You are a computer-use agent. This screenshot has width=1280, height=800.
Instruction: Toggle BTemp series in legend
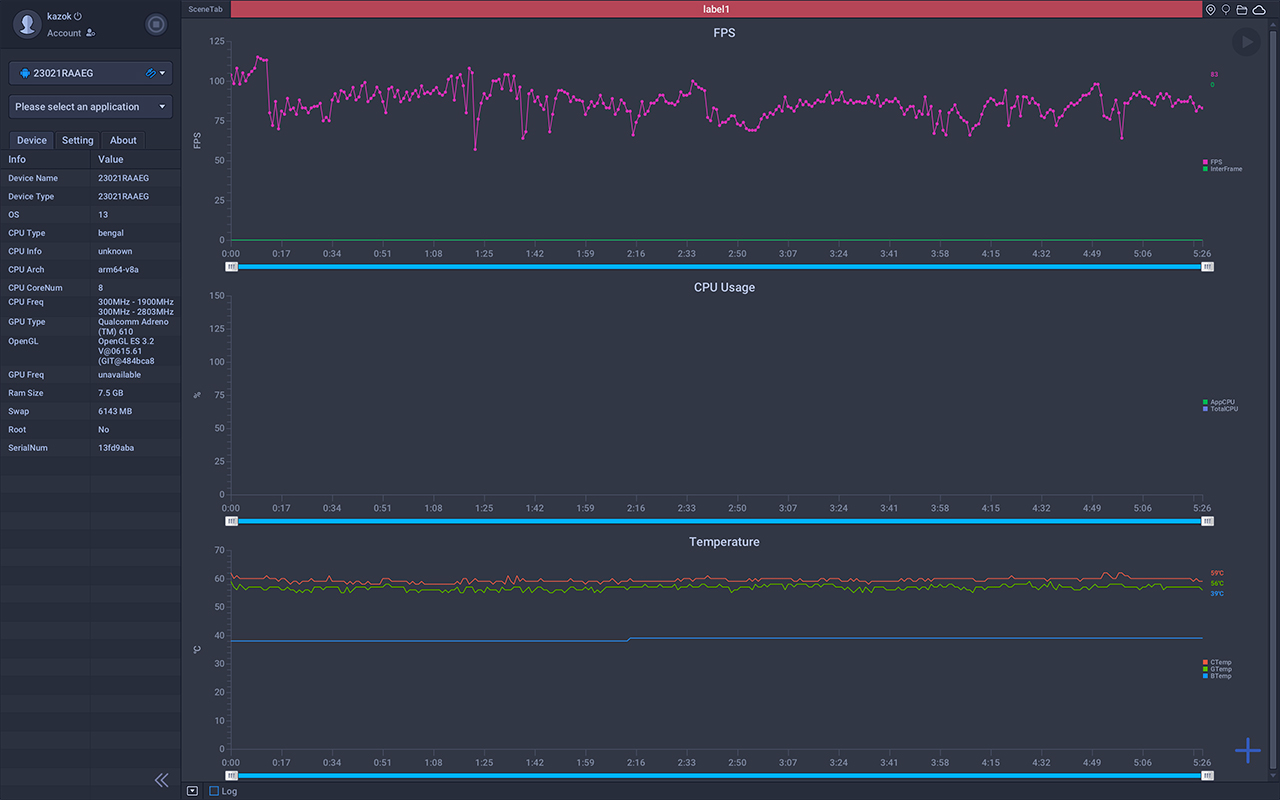(x=1217, y=676)
